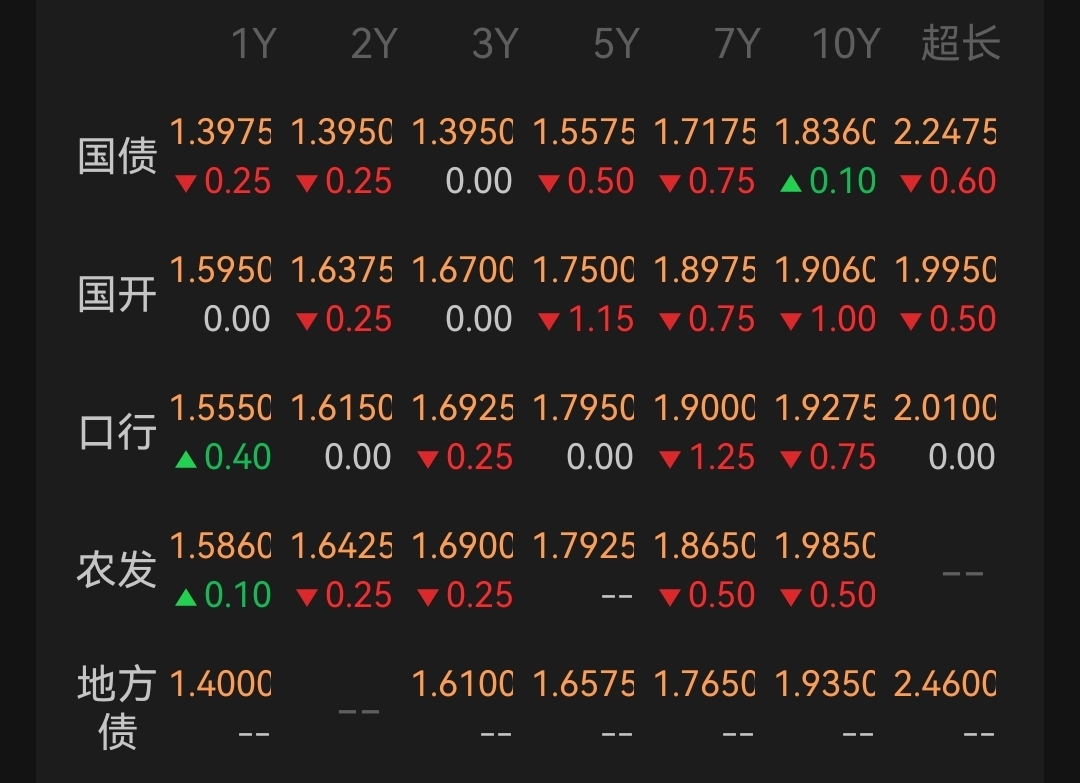Open the 国债 10Y yield 1.8360

click(825, 132)
